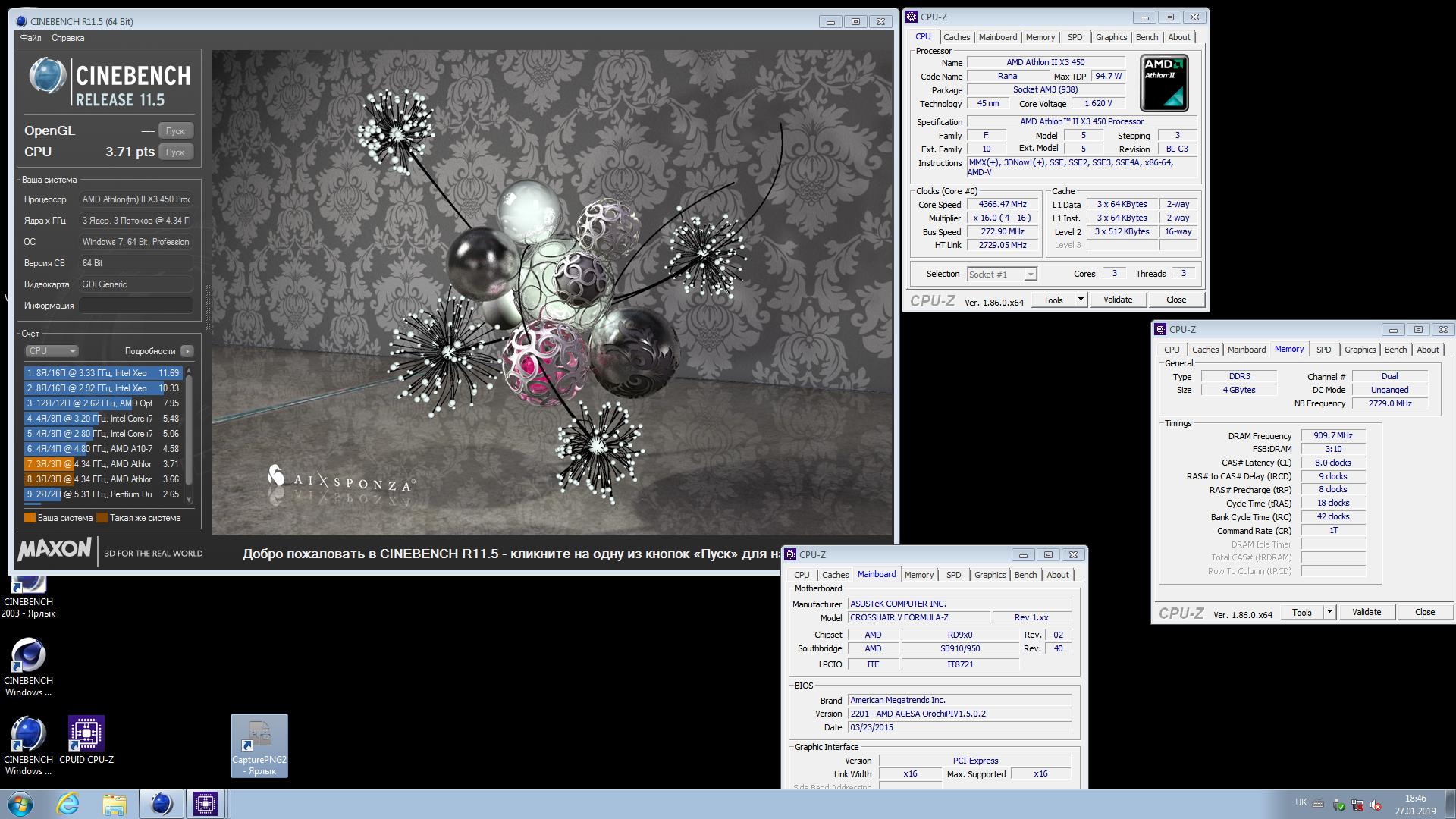The image size is (1456, 819).
Task: Launch Internet Explorer from the taskbar
Action: tap(68, 804)
